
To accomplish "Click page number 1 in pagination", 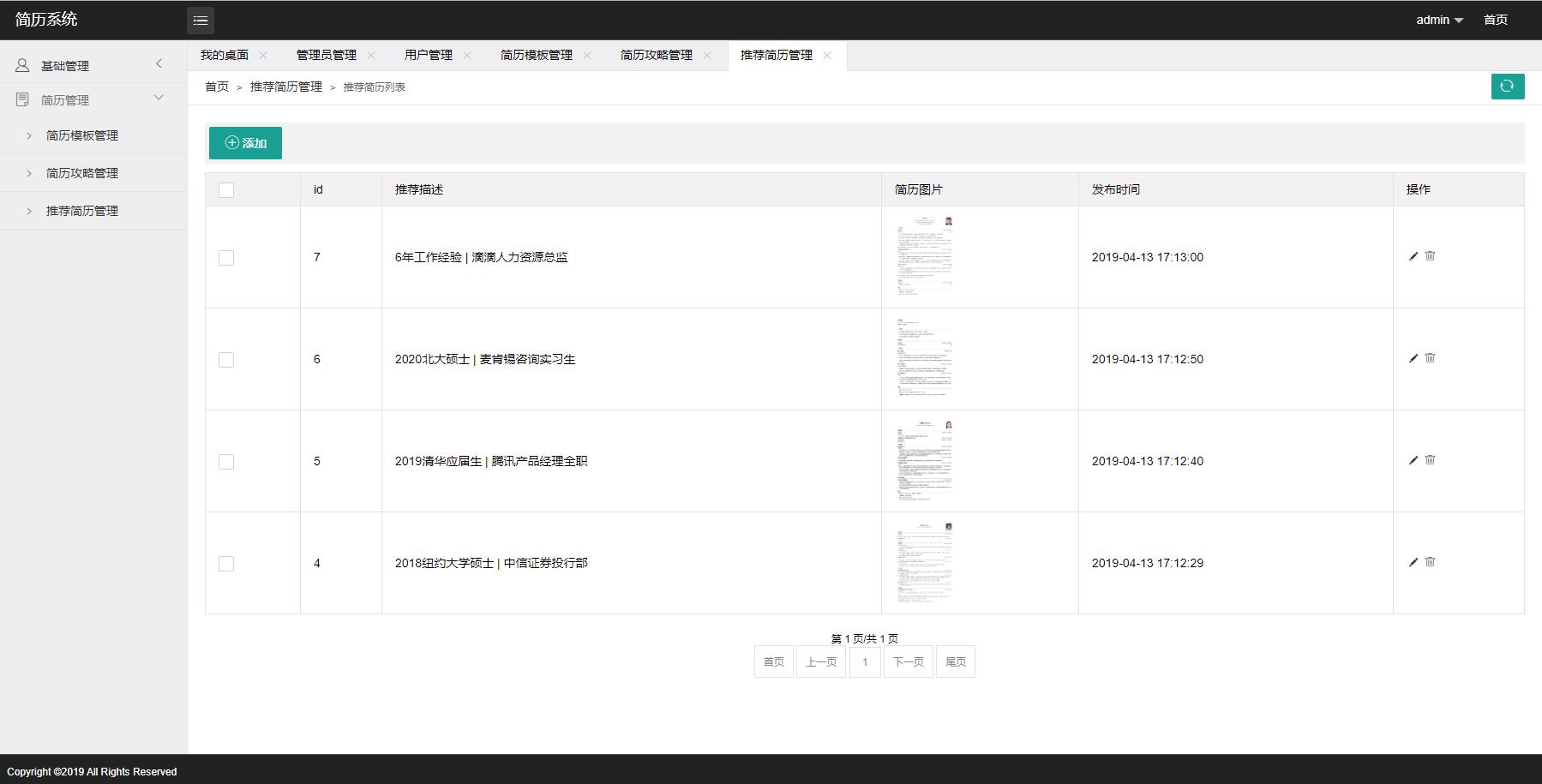I will pos(865,661).
